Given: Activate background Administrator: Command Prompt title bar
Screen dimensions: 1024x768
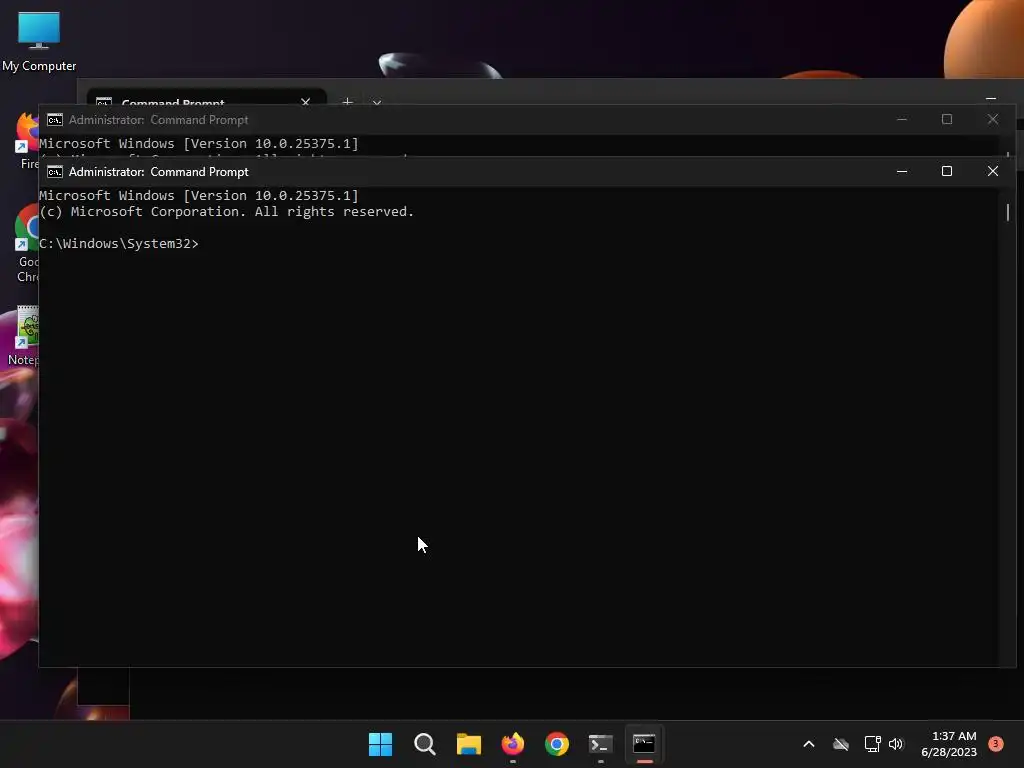Looking at the screenshot, I should pos(159,120).
